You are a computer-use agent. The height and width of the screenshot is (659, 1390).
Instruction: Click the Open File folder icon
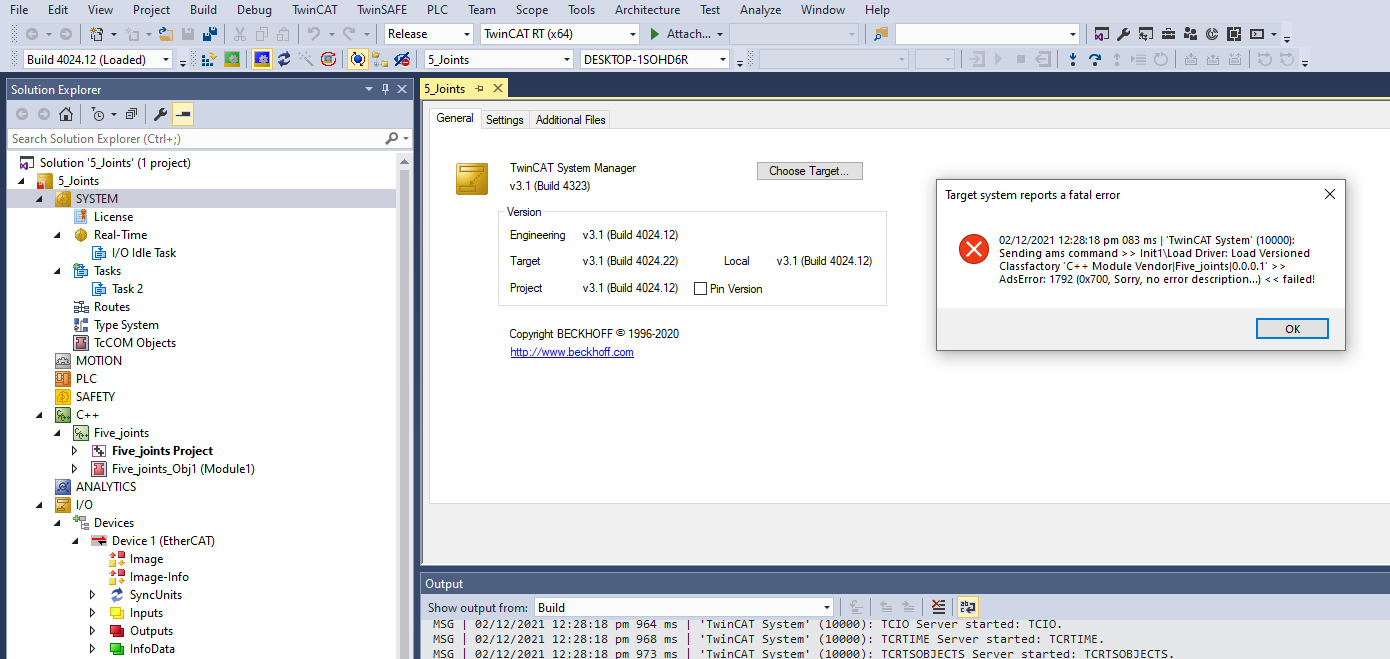[165, 33]
